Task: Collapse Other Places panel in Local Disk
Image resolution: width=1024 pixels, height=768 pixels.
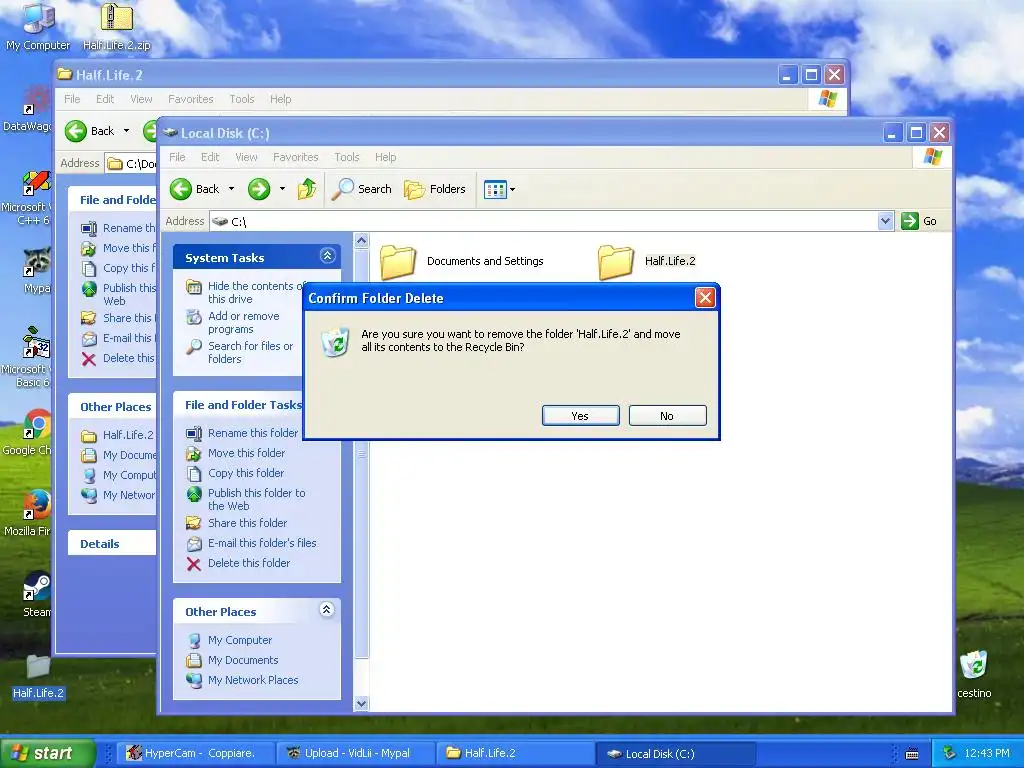Action: coord(327,610)
